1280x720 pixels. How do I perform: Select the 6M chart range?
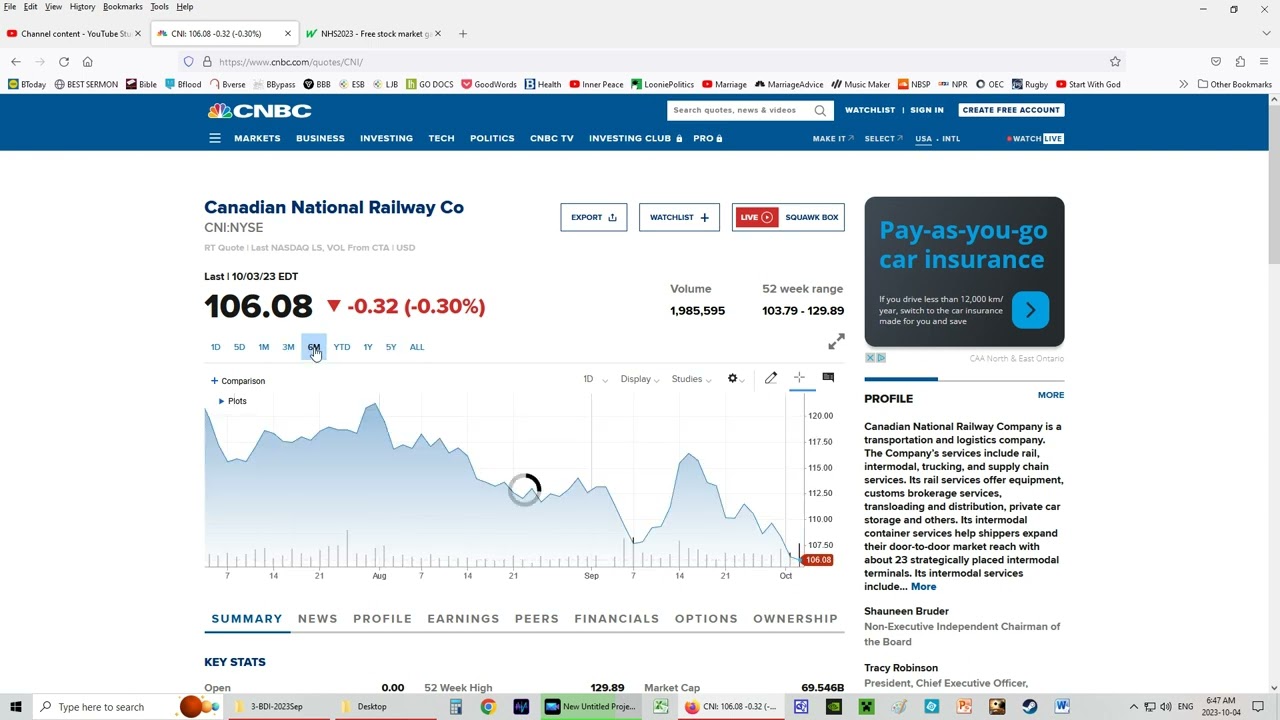click(x=313, y=347)
